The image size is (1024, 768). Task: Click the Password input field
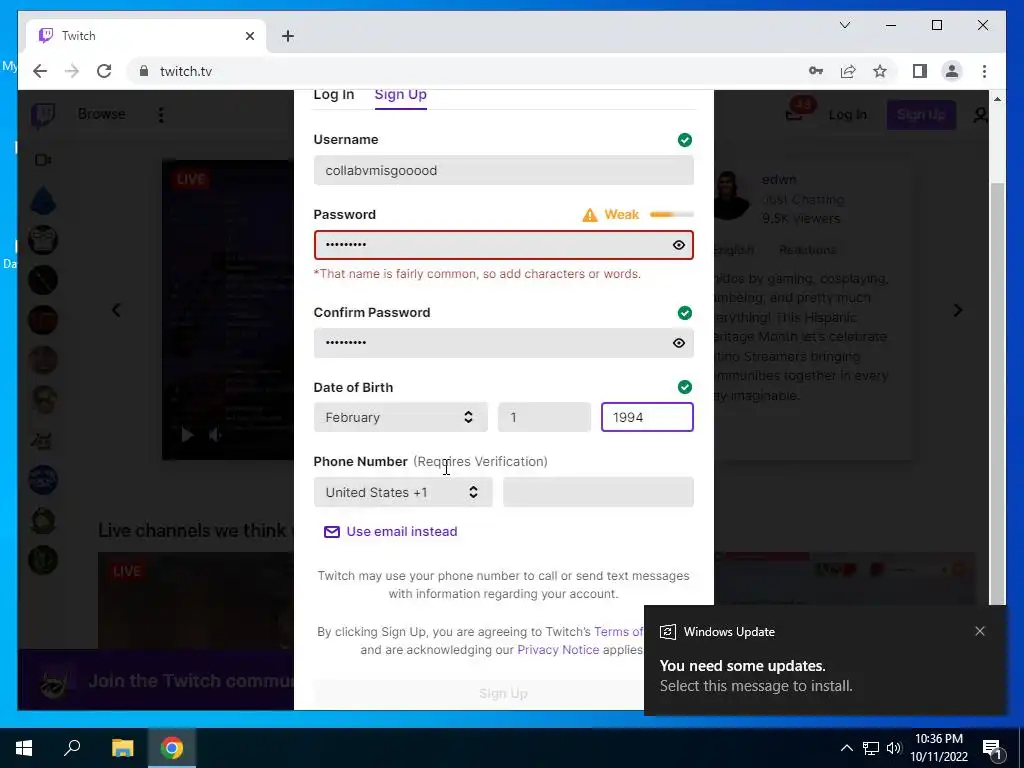tap(504, 245)
